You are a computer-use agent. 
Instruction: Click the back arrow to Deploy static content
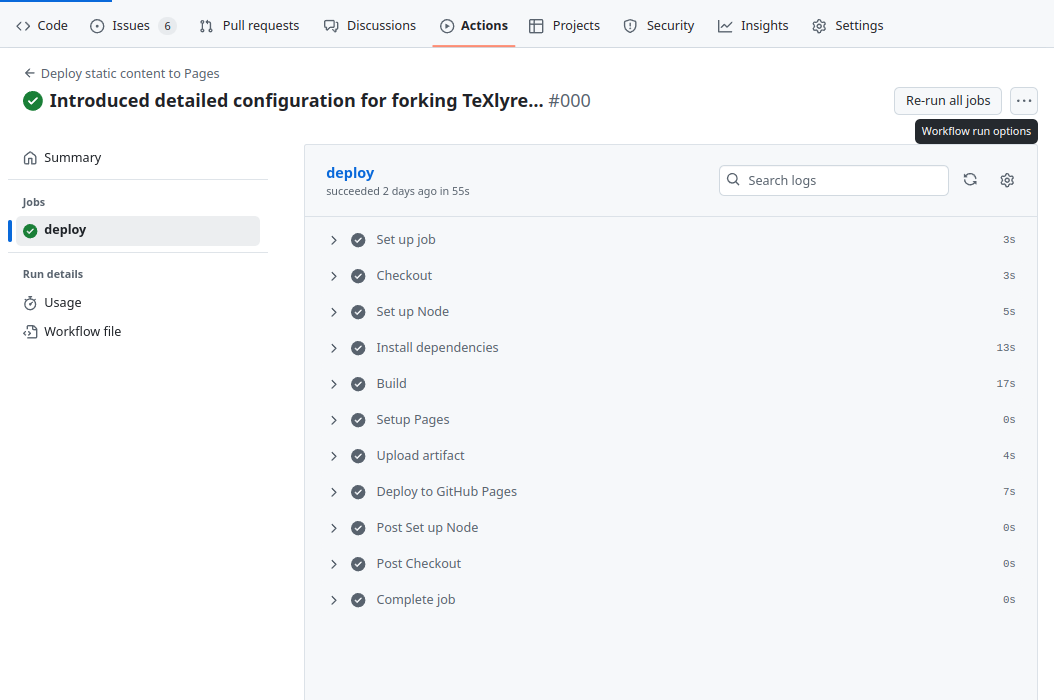click(29, 74)
